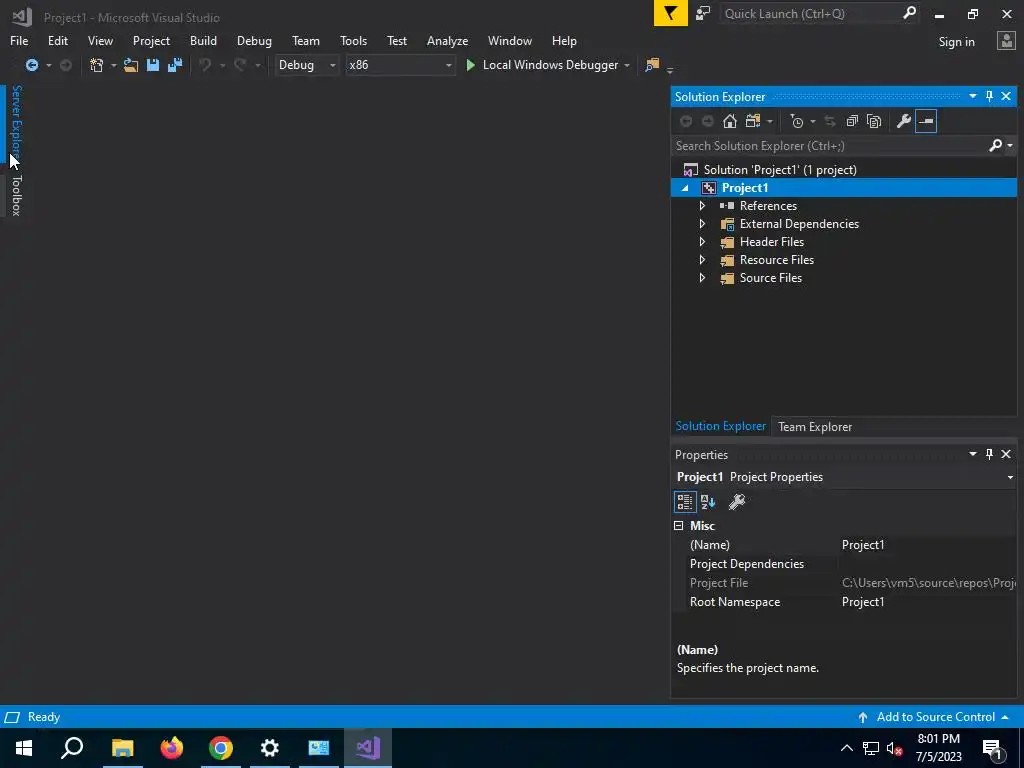Expand the References node

[702, 206]
